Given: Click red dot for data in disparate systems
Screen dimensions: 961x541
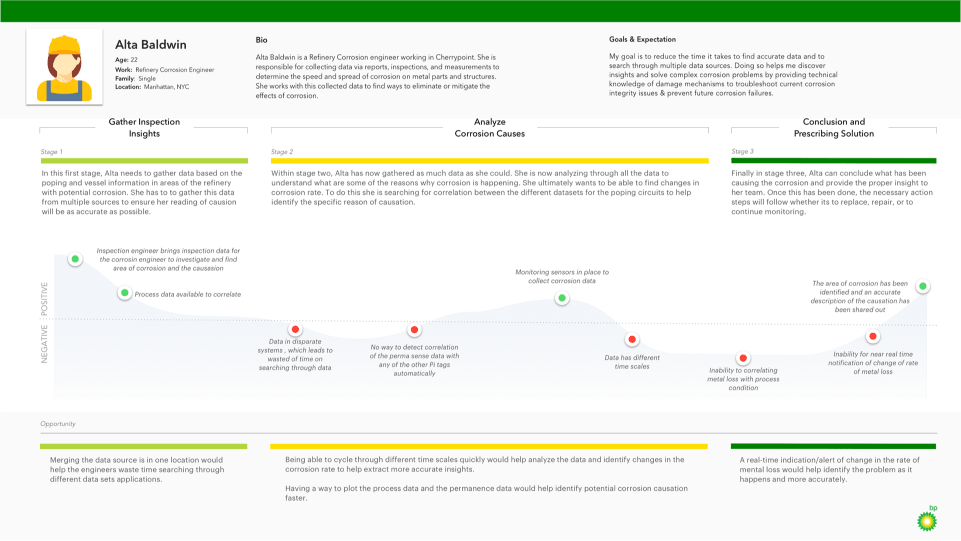Looking at the screenshot, I should tap(295, 330).
